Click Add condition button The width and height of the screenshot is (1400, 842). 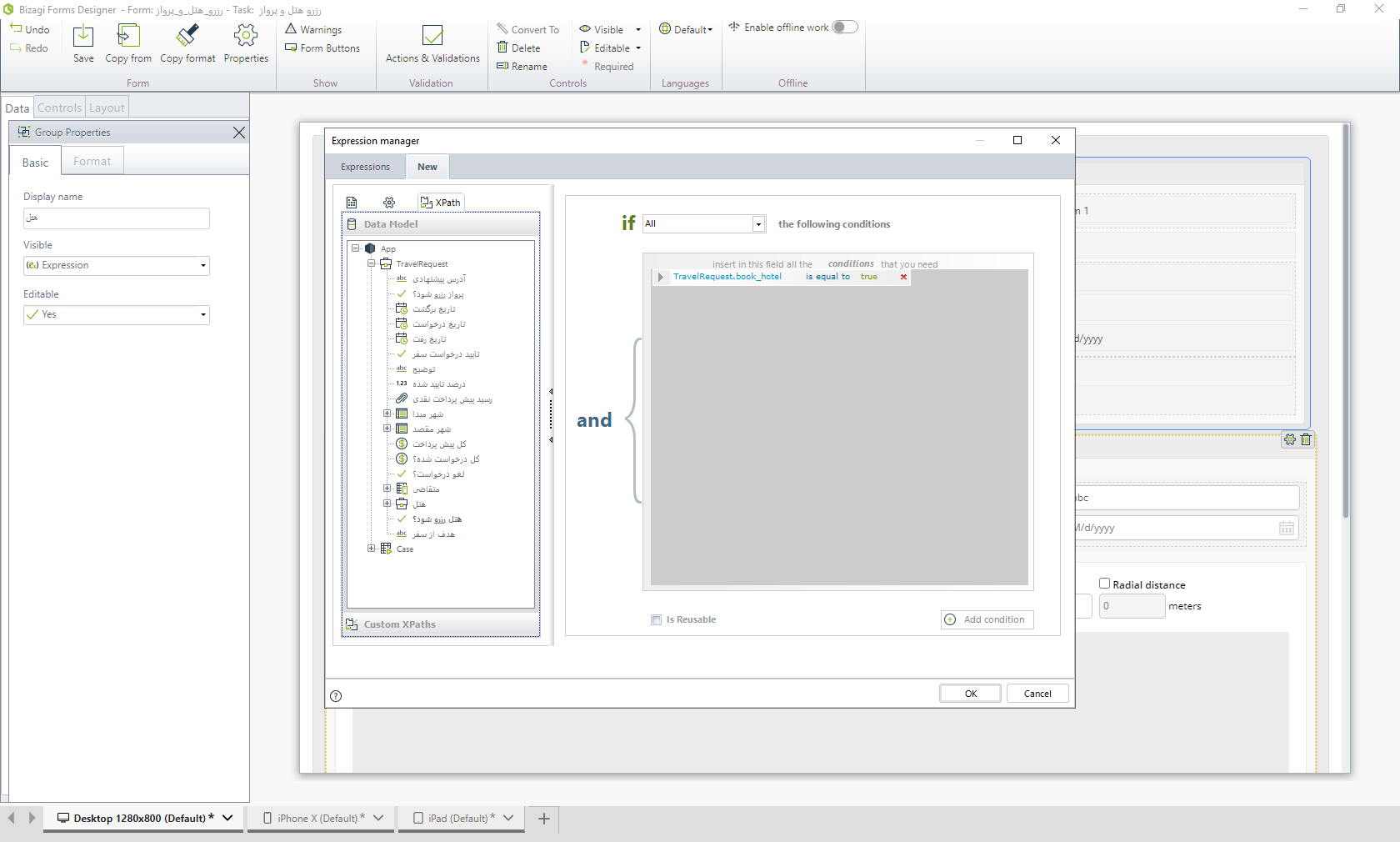point(987,619)
